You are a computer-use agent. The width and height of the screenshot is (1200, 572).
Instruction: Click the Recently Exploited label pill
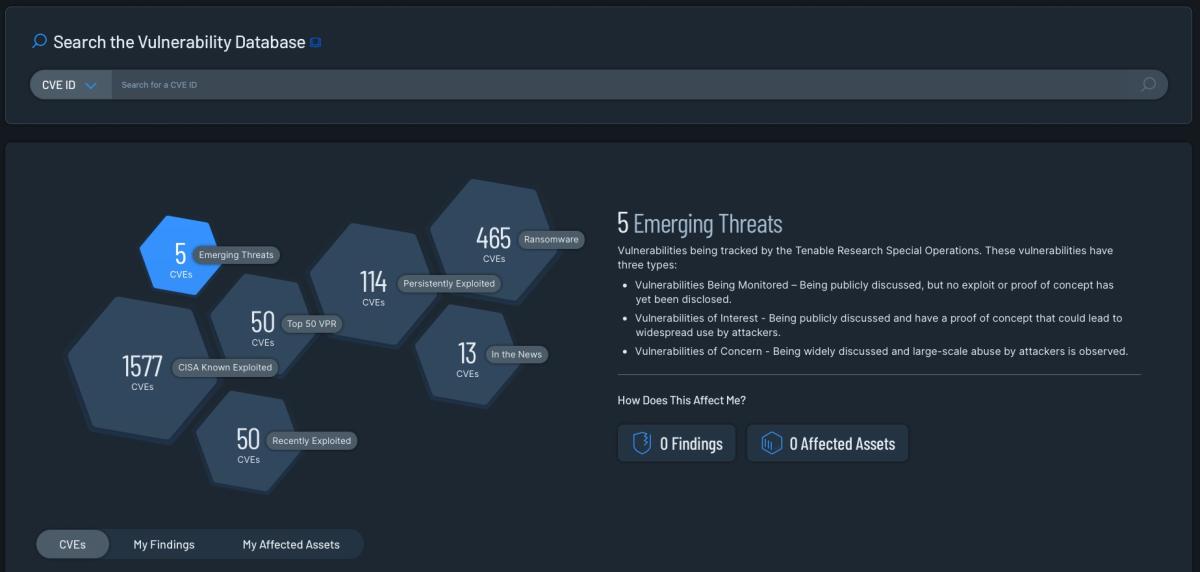(311, 441)
